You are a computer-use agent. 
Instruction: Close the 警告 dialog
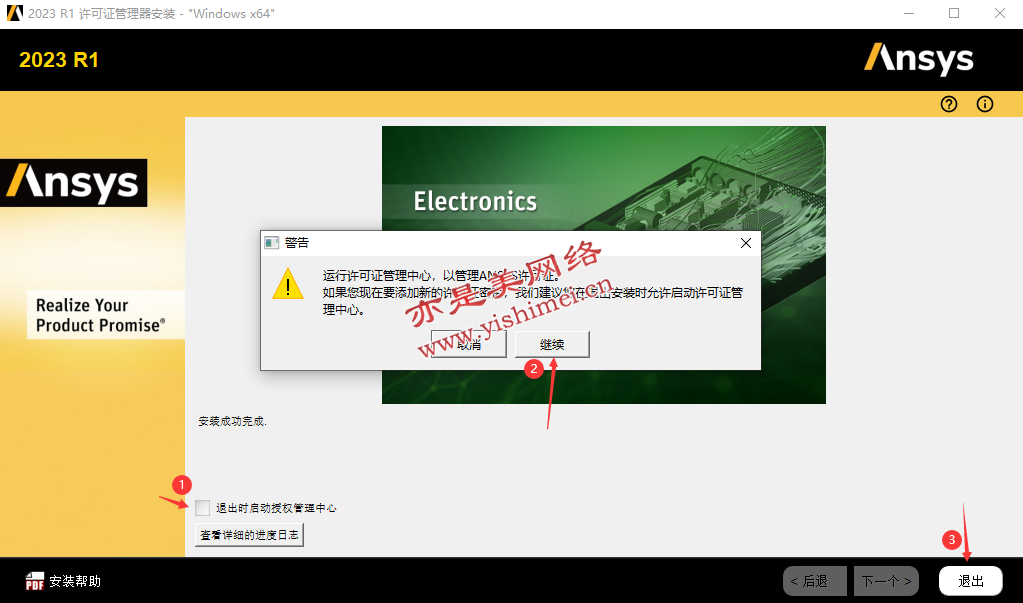746,243
